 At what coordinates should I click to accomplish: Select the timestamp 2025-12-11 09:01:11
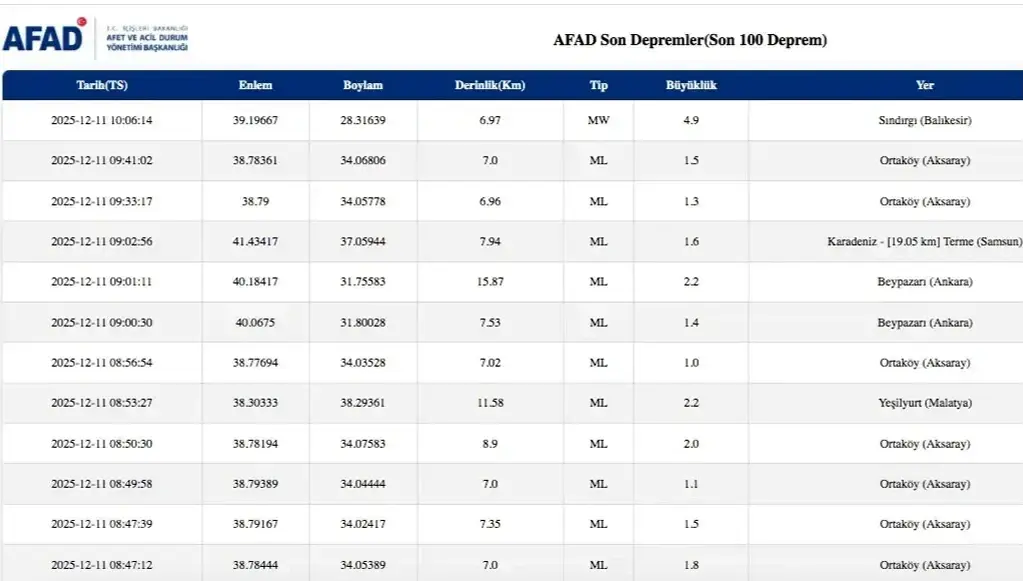pos(102,282)
